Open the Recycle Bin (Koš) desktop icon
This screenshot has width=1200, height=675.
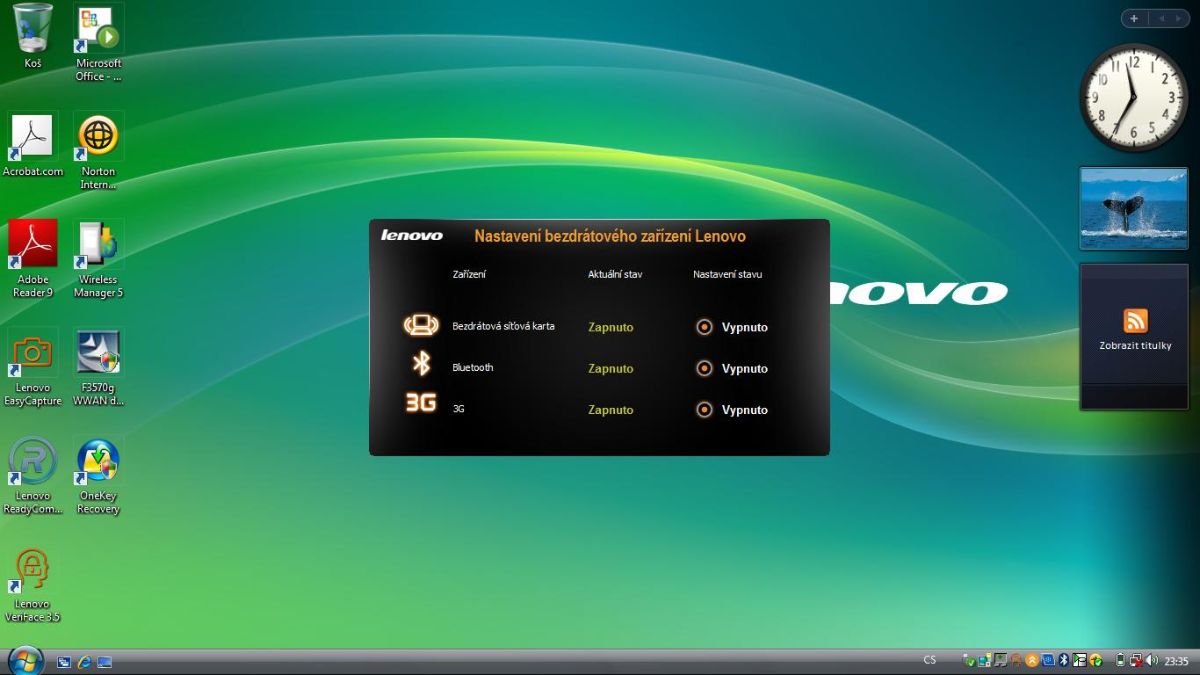[x=33, y=30]
